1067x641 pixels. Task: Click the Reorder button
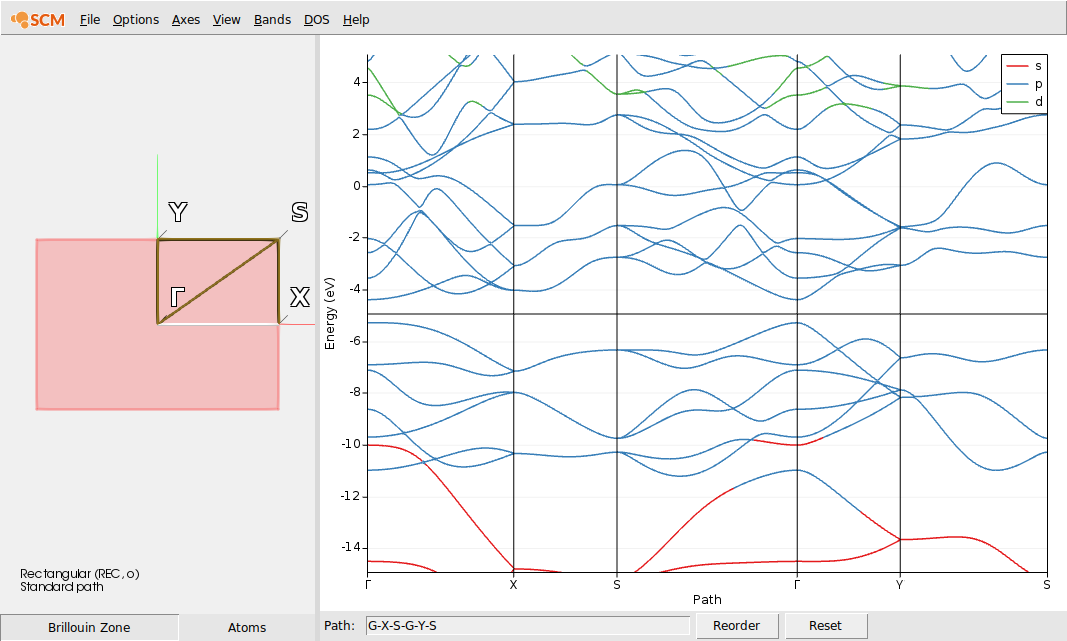click(x=738, y=624)
